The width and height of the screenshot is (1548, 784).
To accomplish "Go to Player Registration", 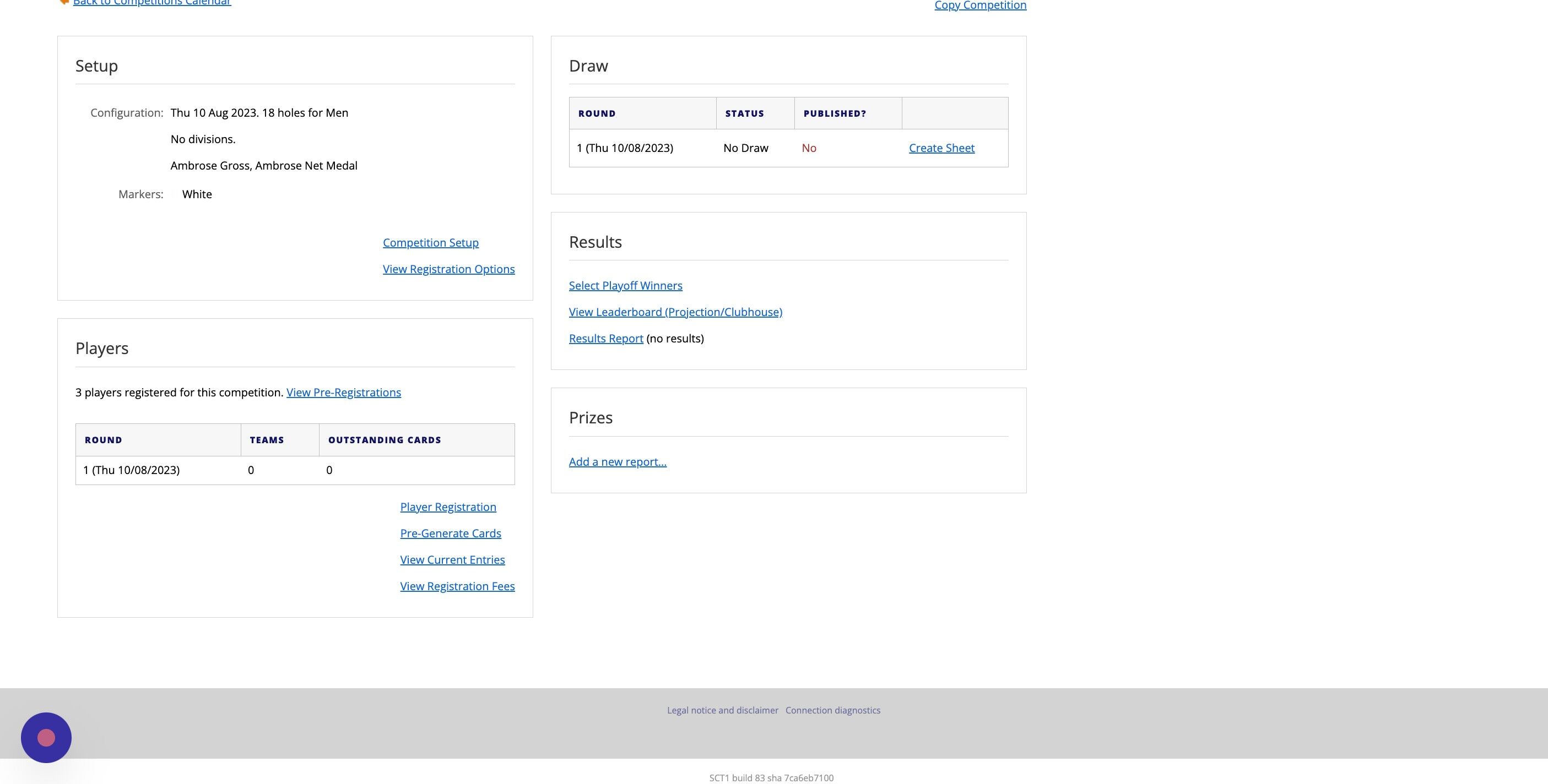I will pyautogui.click(x=448, y=507).
